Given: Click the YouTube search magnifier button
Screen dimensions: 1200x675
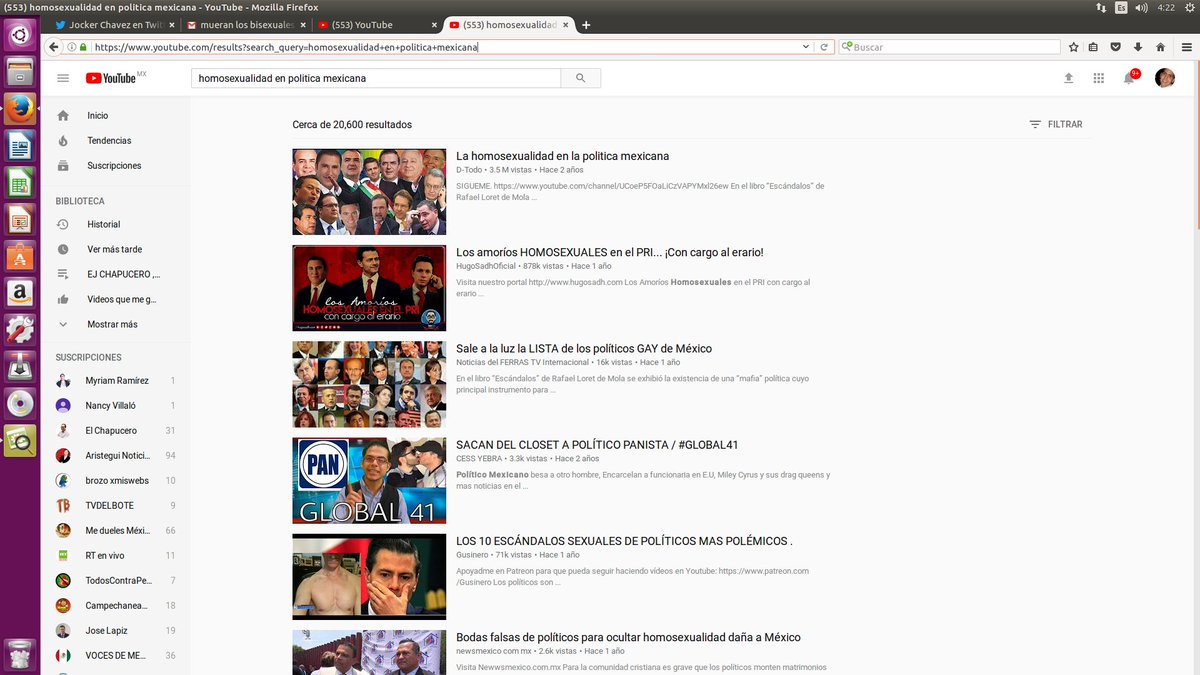Looking at the screenshot, I should (x=580, y=78).
